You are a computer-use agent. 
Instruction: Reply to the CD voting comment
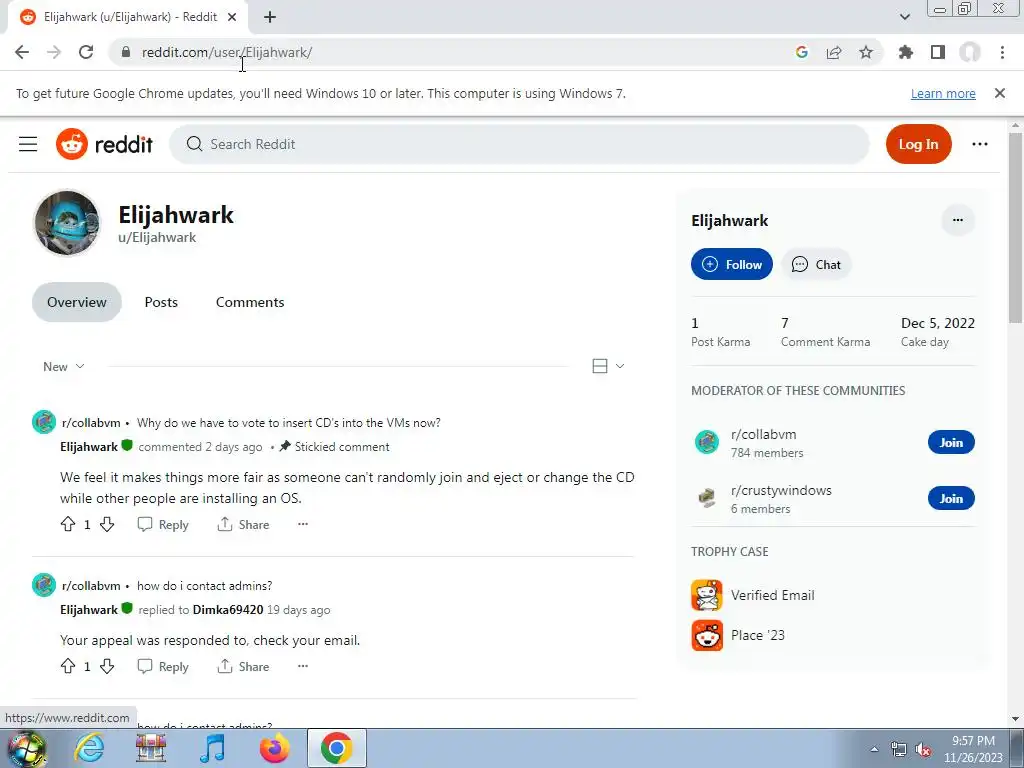pyautogui.click(x=163, y=524)
